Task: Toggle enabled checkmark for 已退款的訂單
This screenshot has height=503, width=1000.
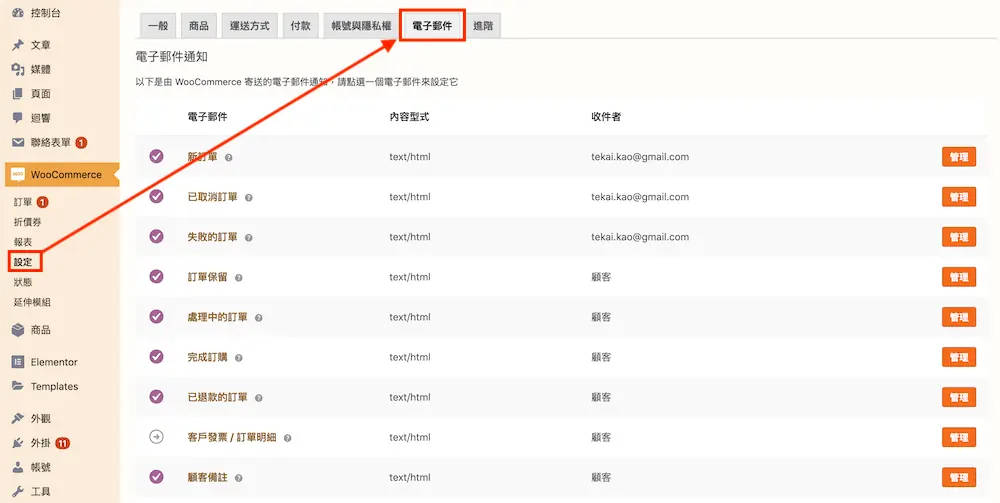Action: [x=156, y=397]
